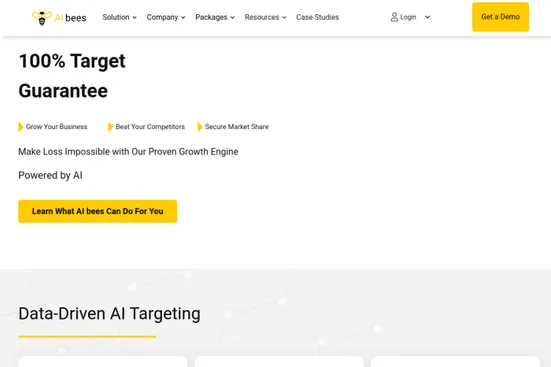Click Learn What AI bees Can Do For You
Viewport: 551px width, 367px height.
click(98, 211)
